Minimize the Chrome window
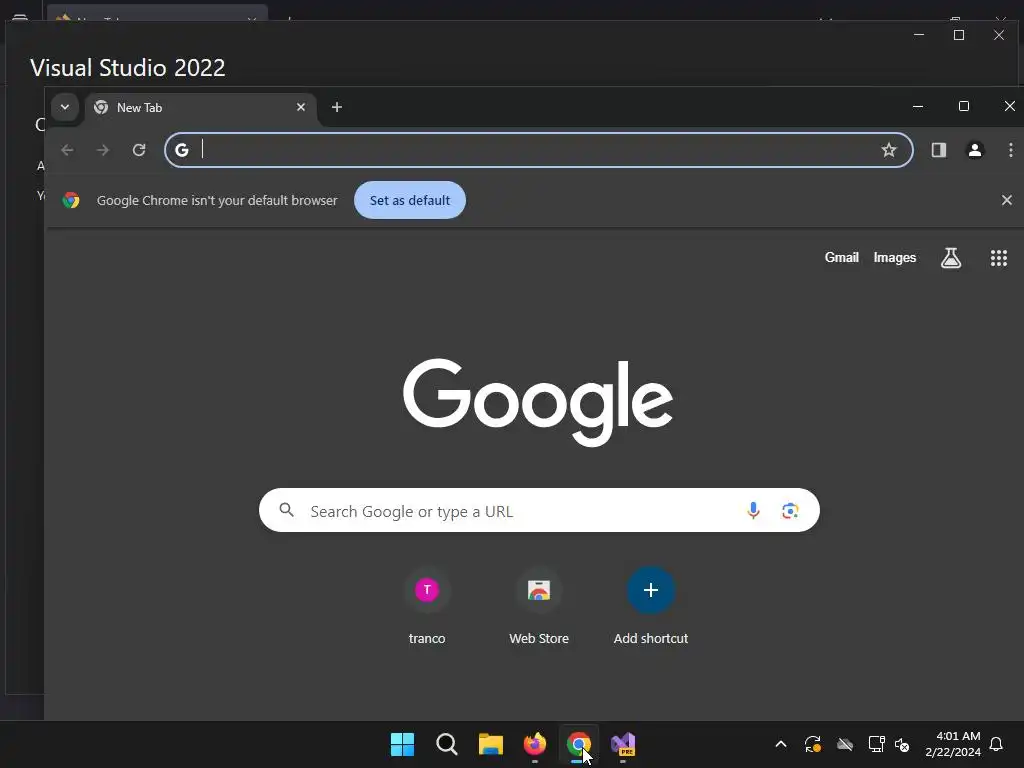The width and height of the screenshot is (1024, 768). coord(918,106)
